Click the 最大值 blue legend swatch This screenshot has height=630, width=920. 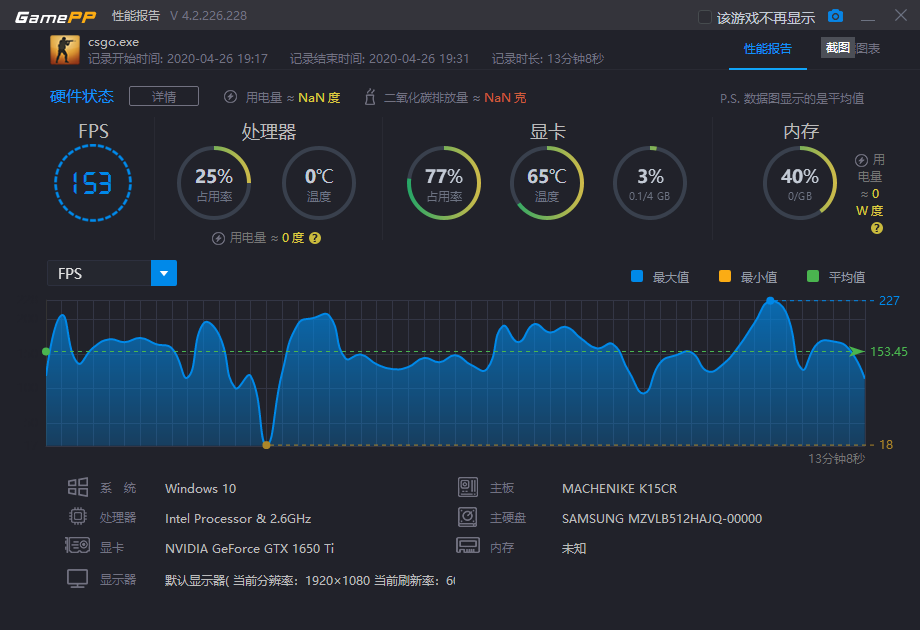click(x=637, y=276)
